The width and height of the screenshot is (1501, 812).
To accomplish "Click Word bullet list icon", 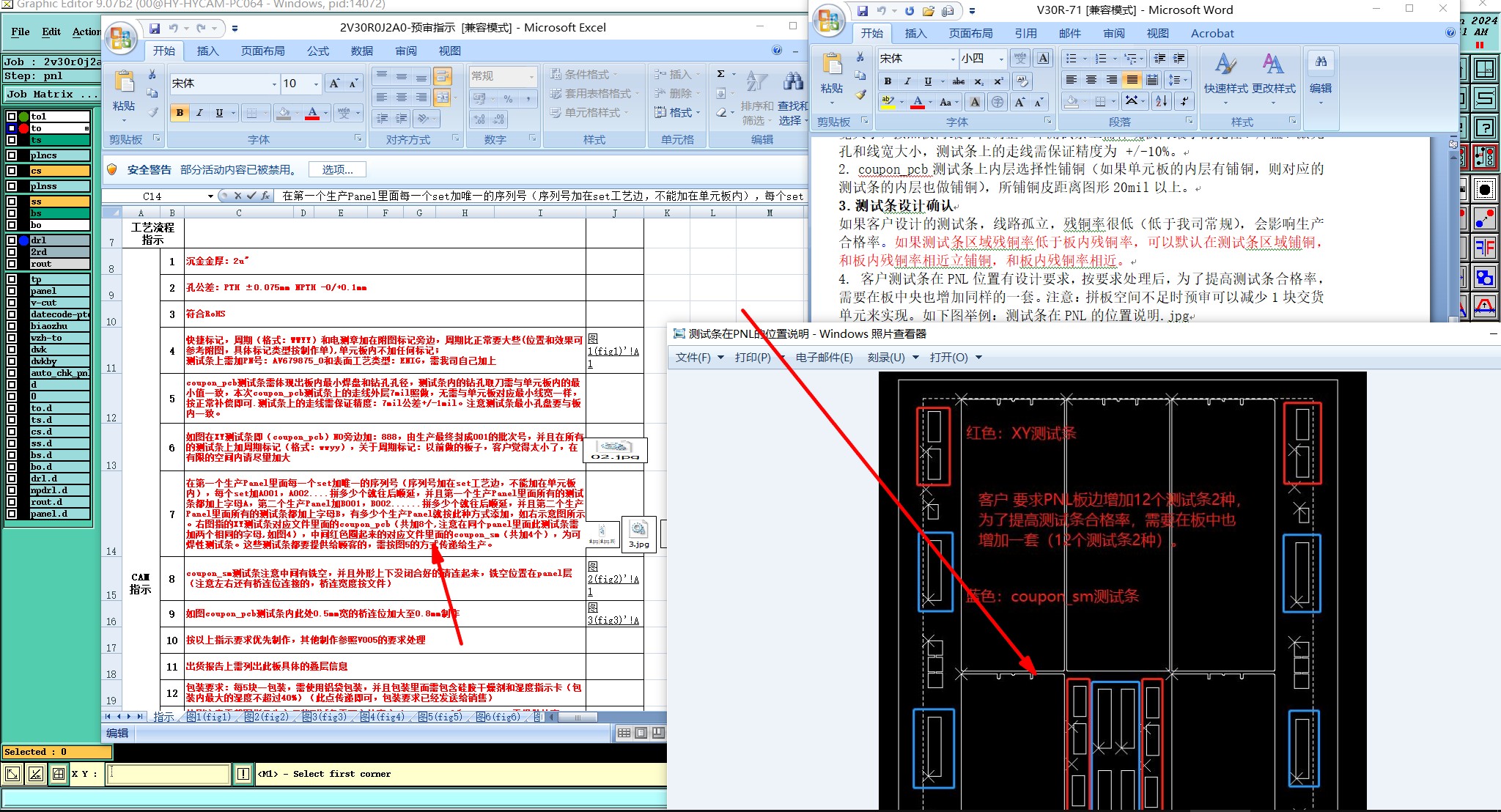I will [1072, 59].
